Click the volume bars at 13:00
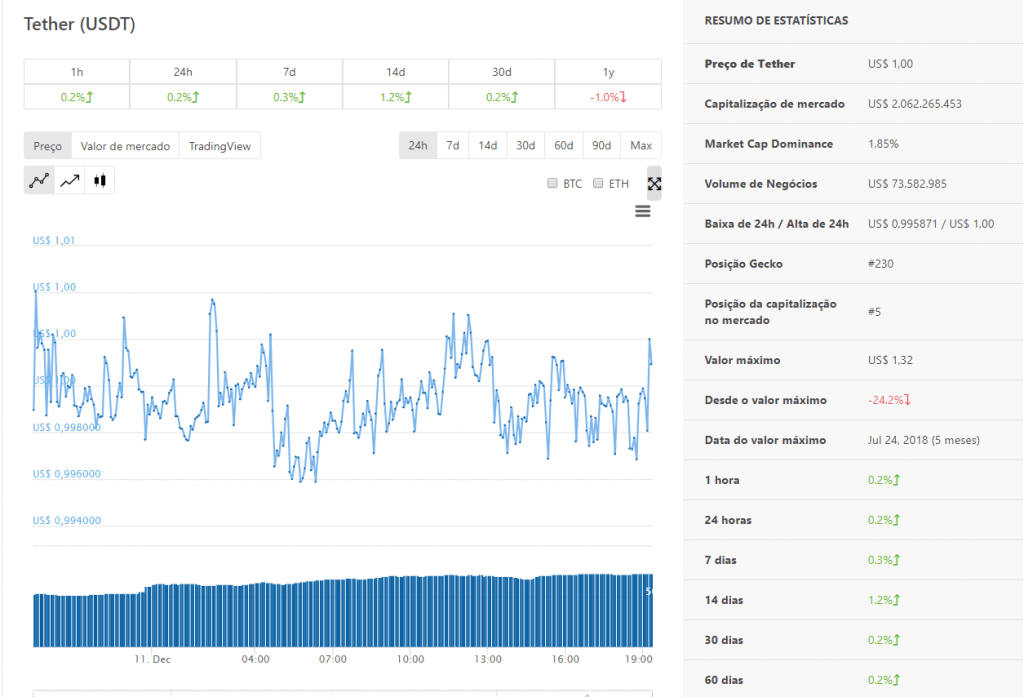This screenshot has height=697, width=1024. (x=488, y=610)
